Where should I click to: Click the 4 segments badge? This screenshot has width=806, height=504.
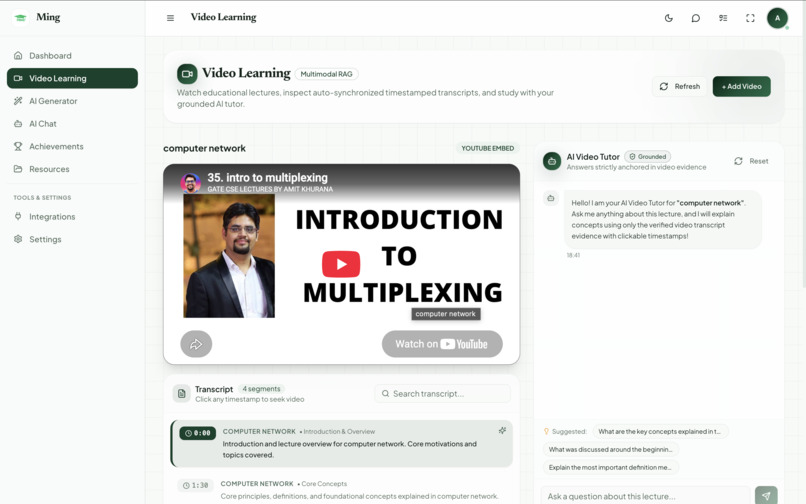point(262,389)
